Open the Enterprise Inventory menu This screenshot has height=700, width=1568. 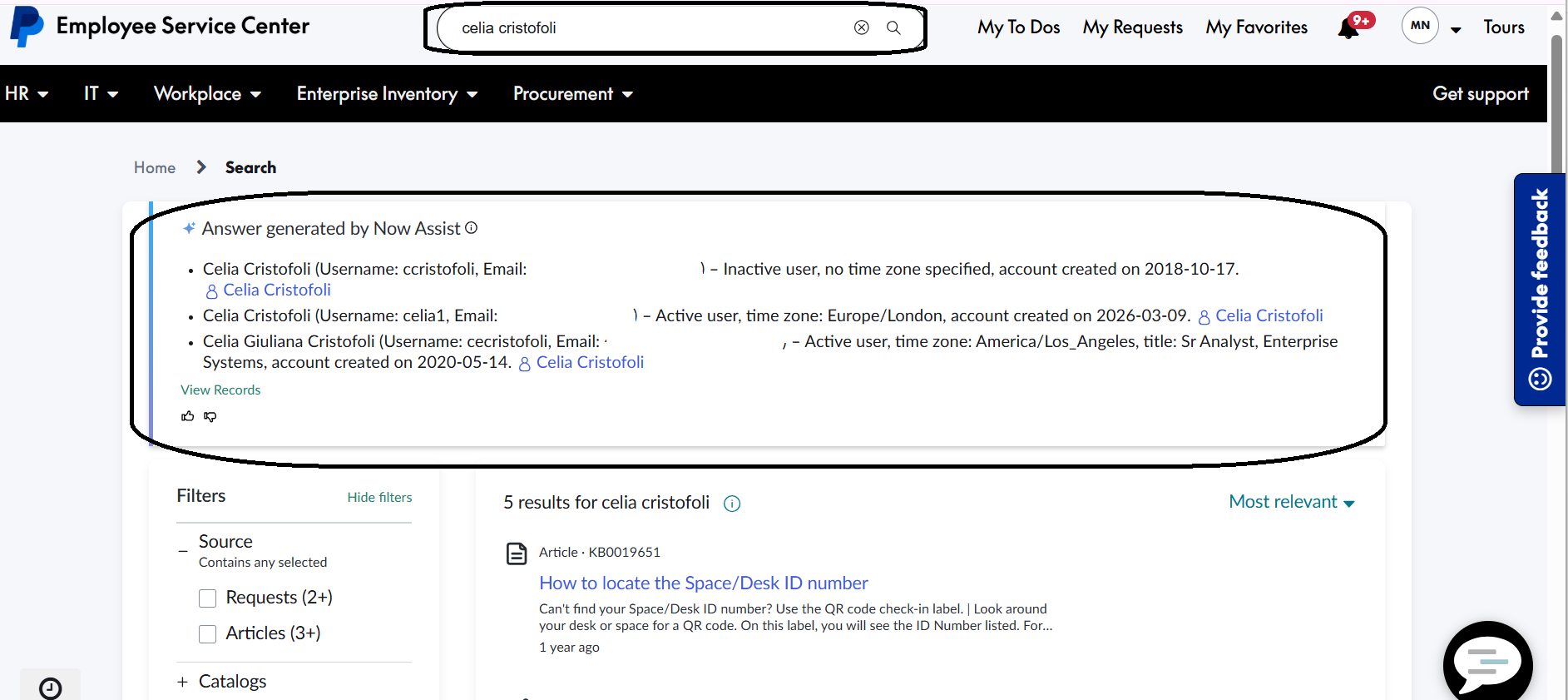tap(387, 94)
